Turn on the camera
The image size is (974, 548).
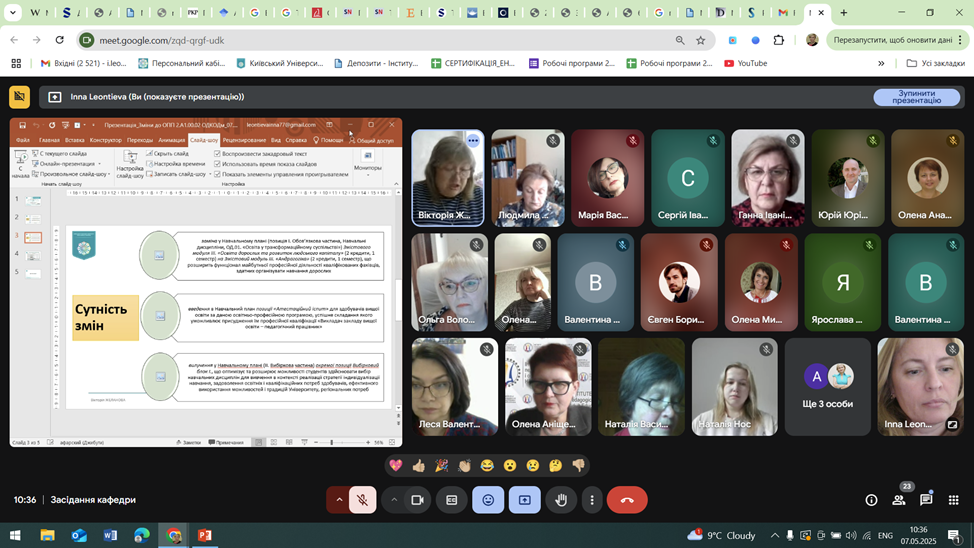pos(418,500)
